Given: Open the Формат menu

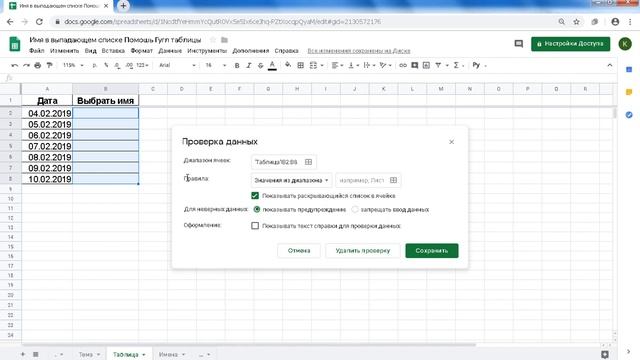Looking at the screenshot, I should (x=142, y=51).
